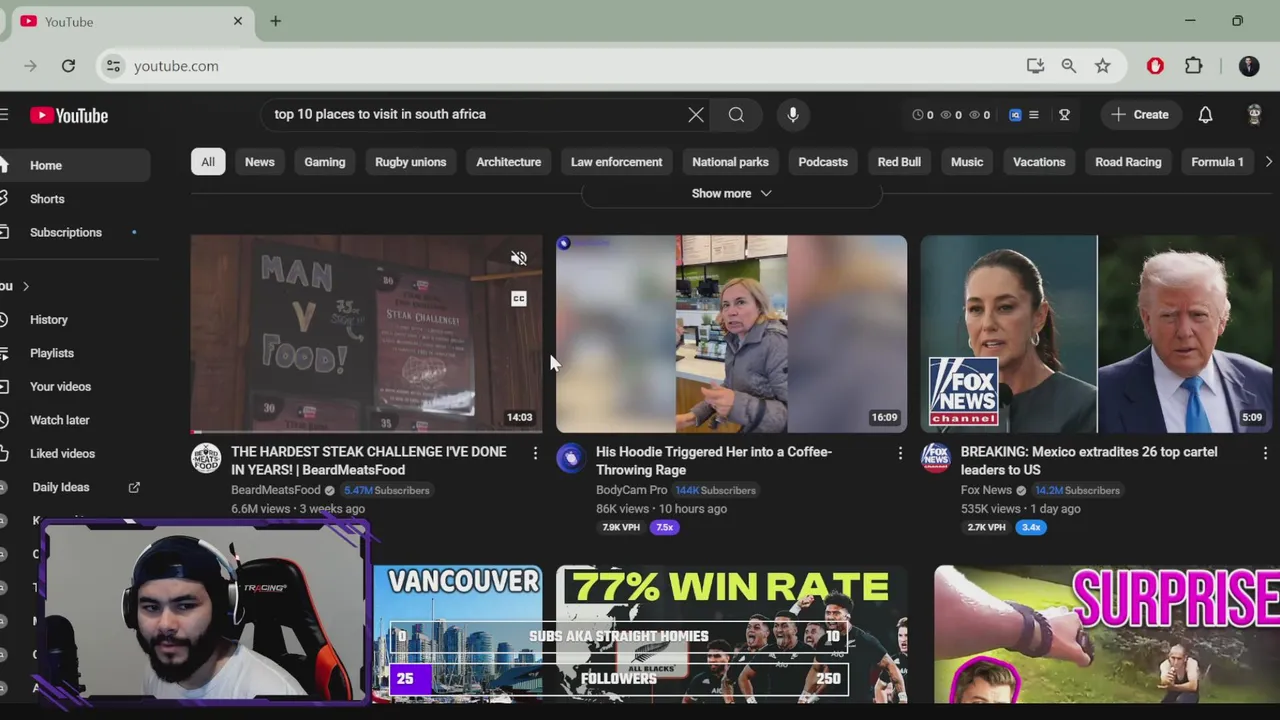Image resolution: width=1280 pixels, height=720 pixels.
Task: Reload the page in the browser
Action: click(x=68, y=66)
